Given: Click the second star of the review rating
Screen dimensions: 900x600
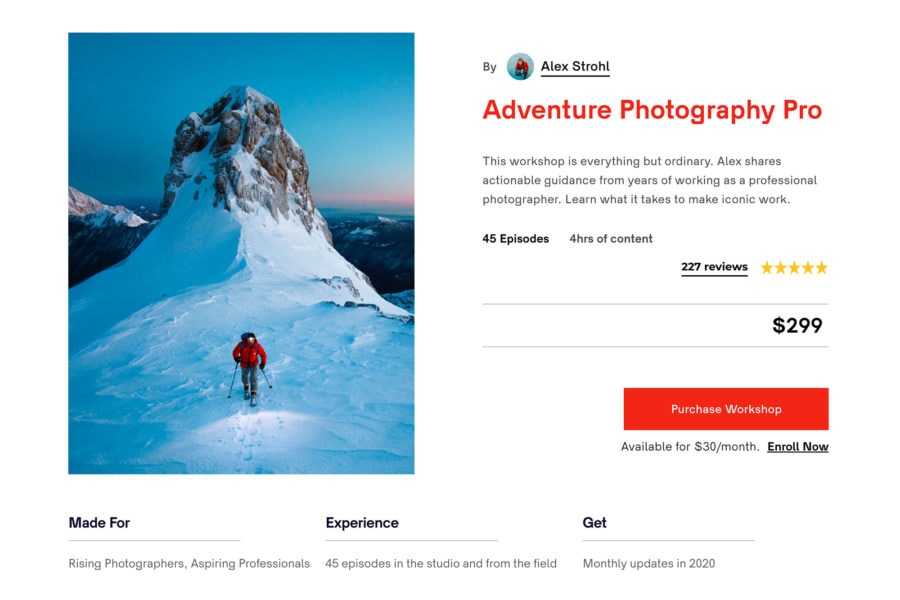Looking at the screenshot, I should pyautogui.click(x=780, y=267).
